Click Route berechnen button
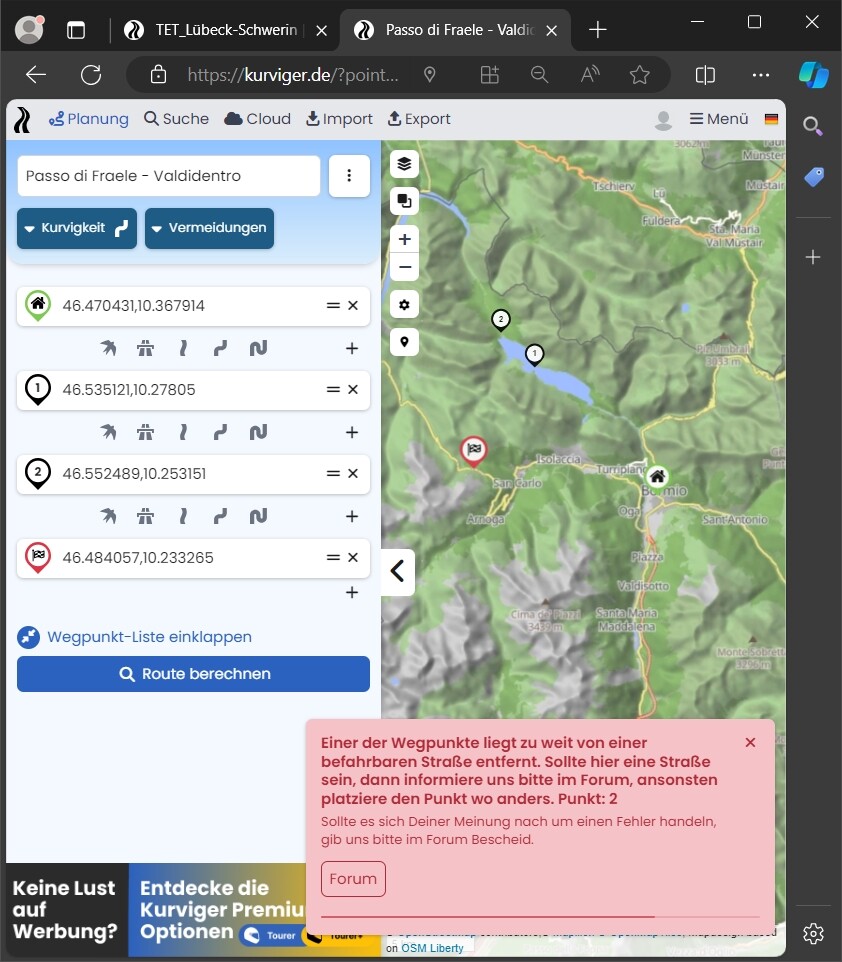This screenshot has width=842, height=962. coord(193,674)
